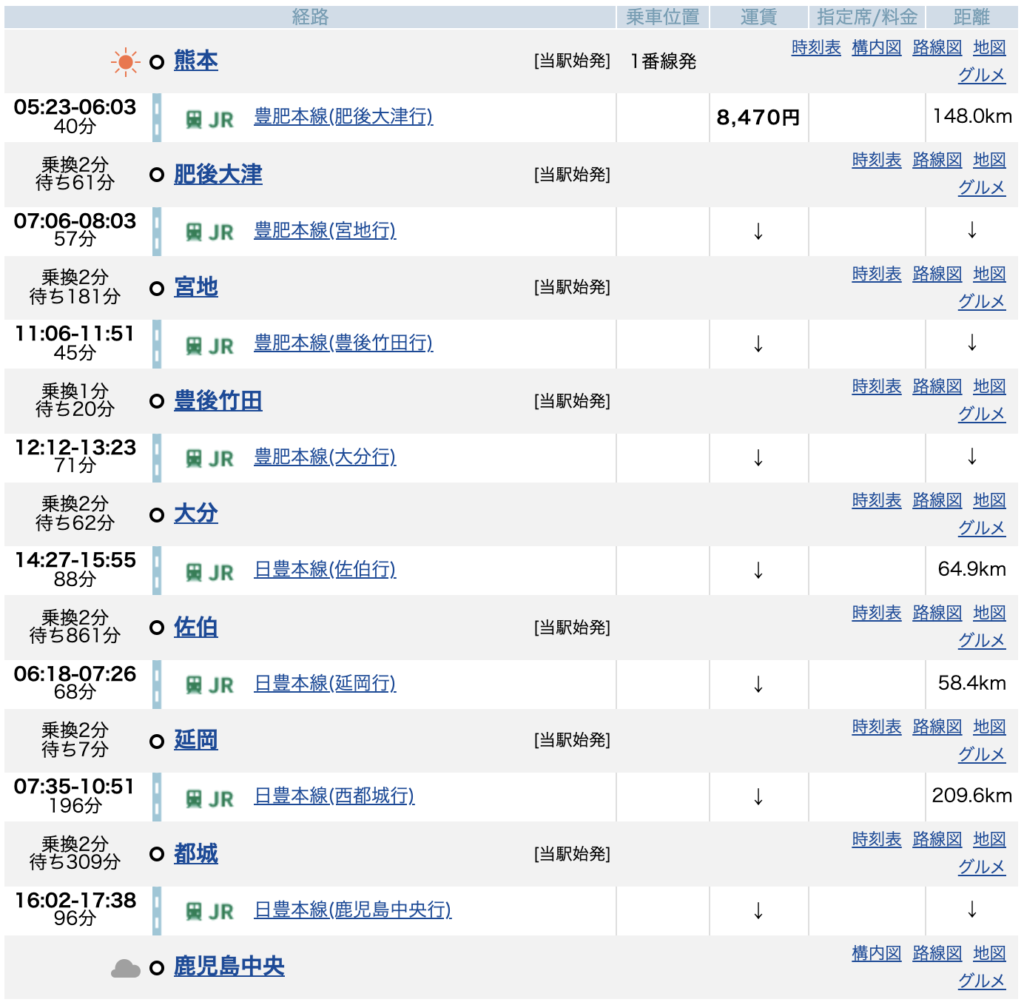Open the 日豊本線(延岡行) line link
Viewport: 1024px width, 1005px height.
325,684
